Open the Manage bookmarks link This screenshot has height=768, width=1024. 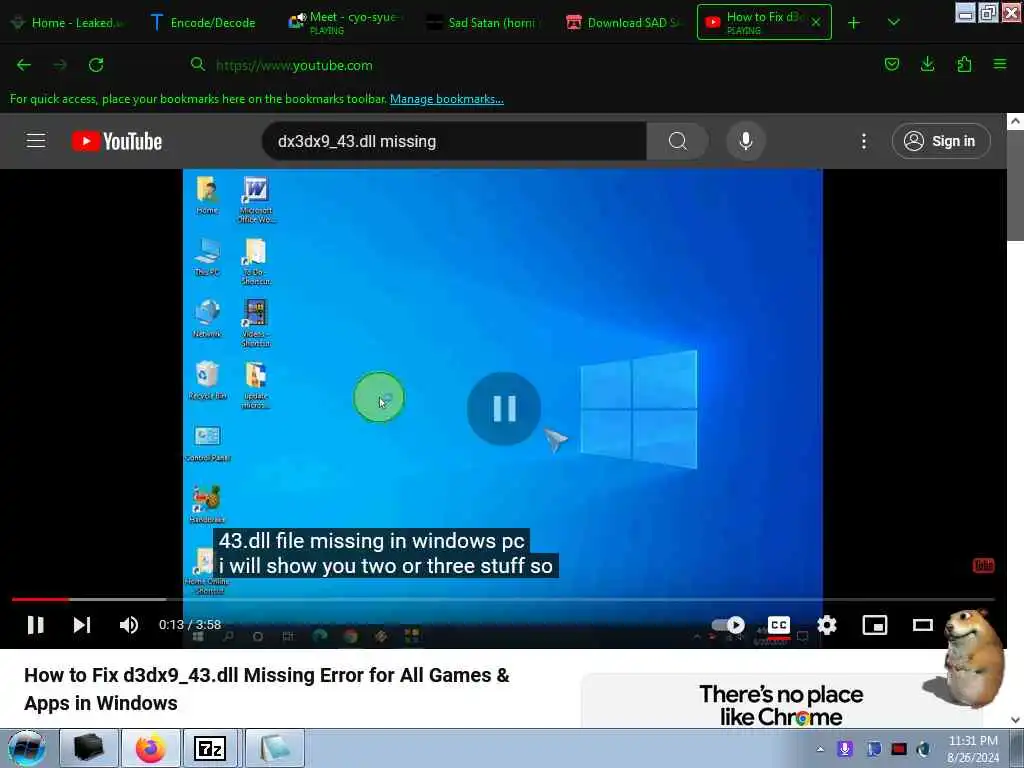[447, 99]
